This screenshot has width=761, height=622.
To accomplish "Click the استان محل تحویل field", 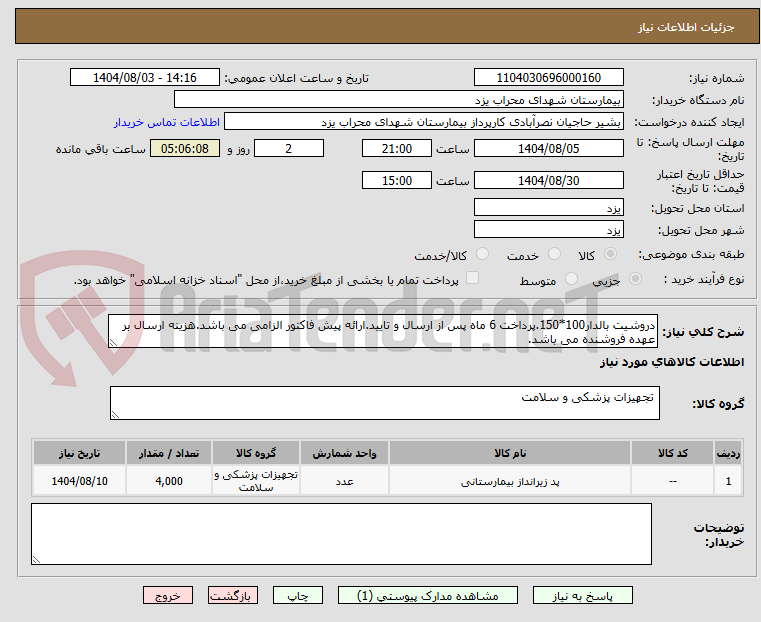I will 548,207.
